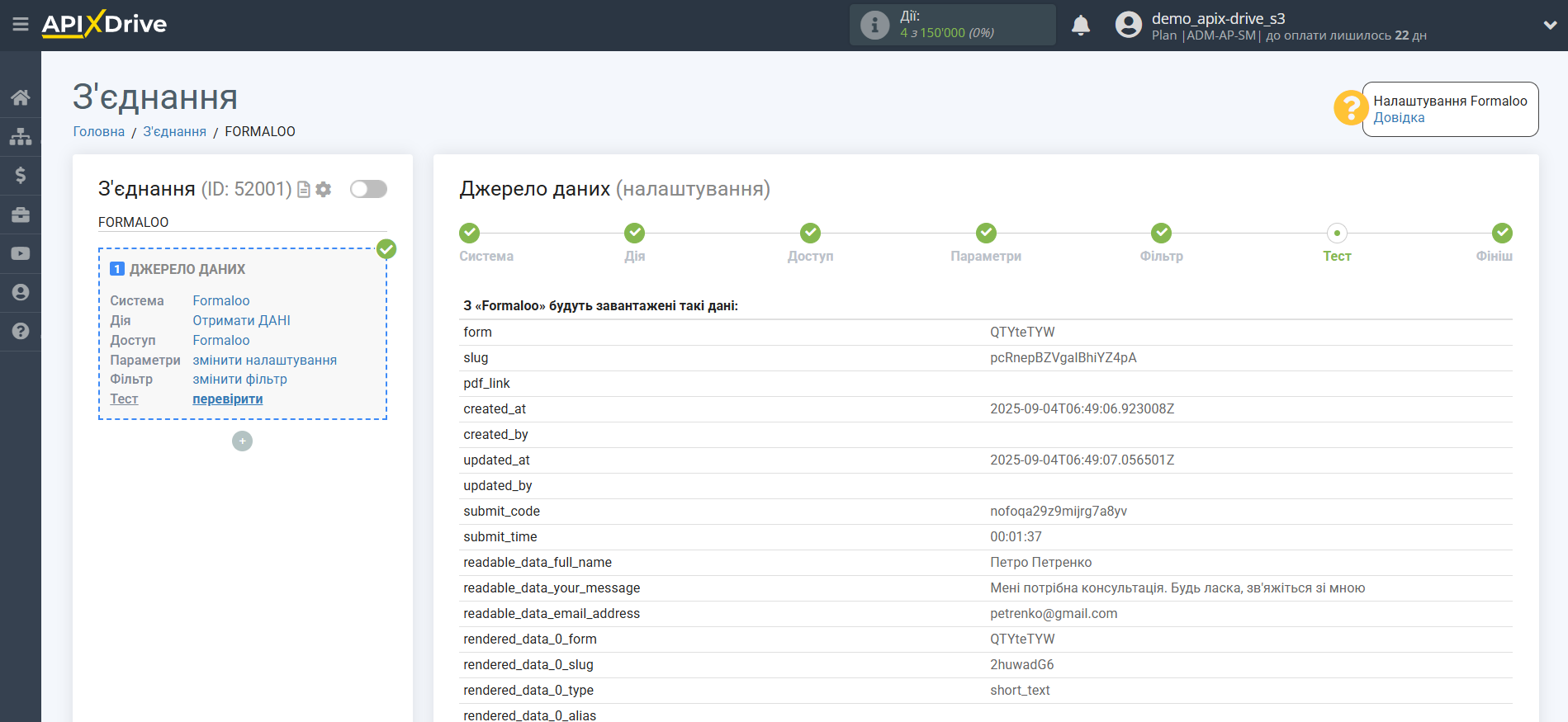Image resolution: width=1568 pixels, height=722 pixels.
Task: Select the short_text type value
Action: pyautogui.click(x=1020, y=690)
